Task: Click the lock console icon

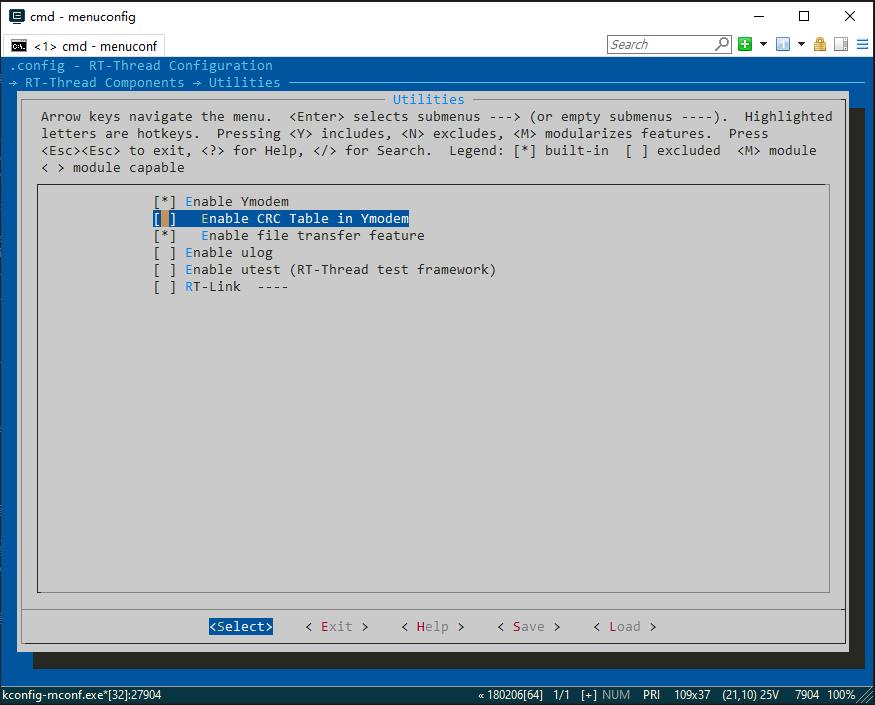Action: click(820, 44)
